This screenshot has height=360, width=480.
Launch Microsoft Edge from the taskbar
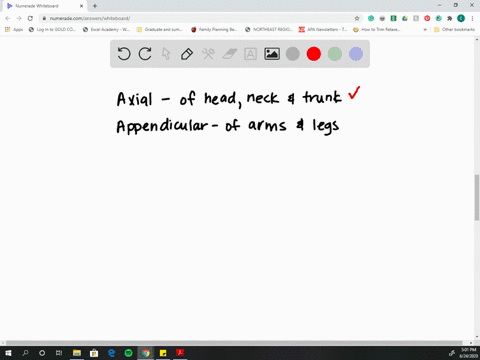click(111, 353)
